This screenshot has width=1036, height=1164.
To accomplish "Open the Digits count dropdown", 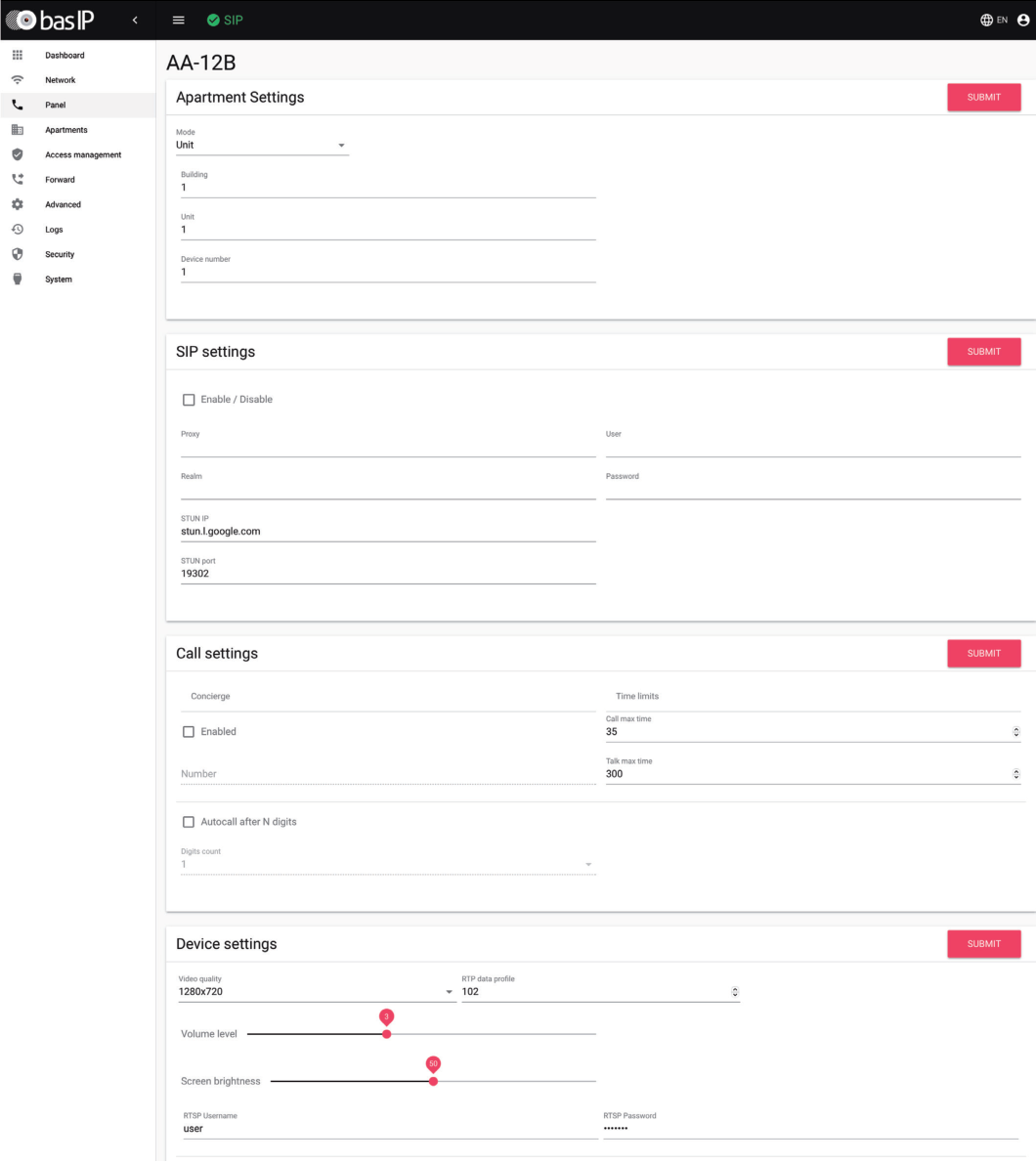I will (x=587, y=863).
